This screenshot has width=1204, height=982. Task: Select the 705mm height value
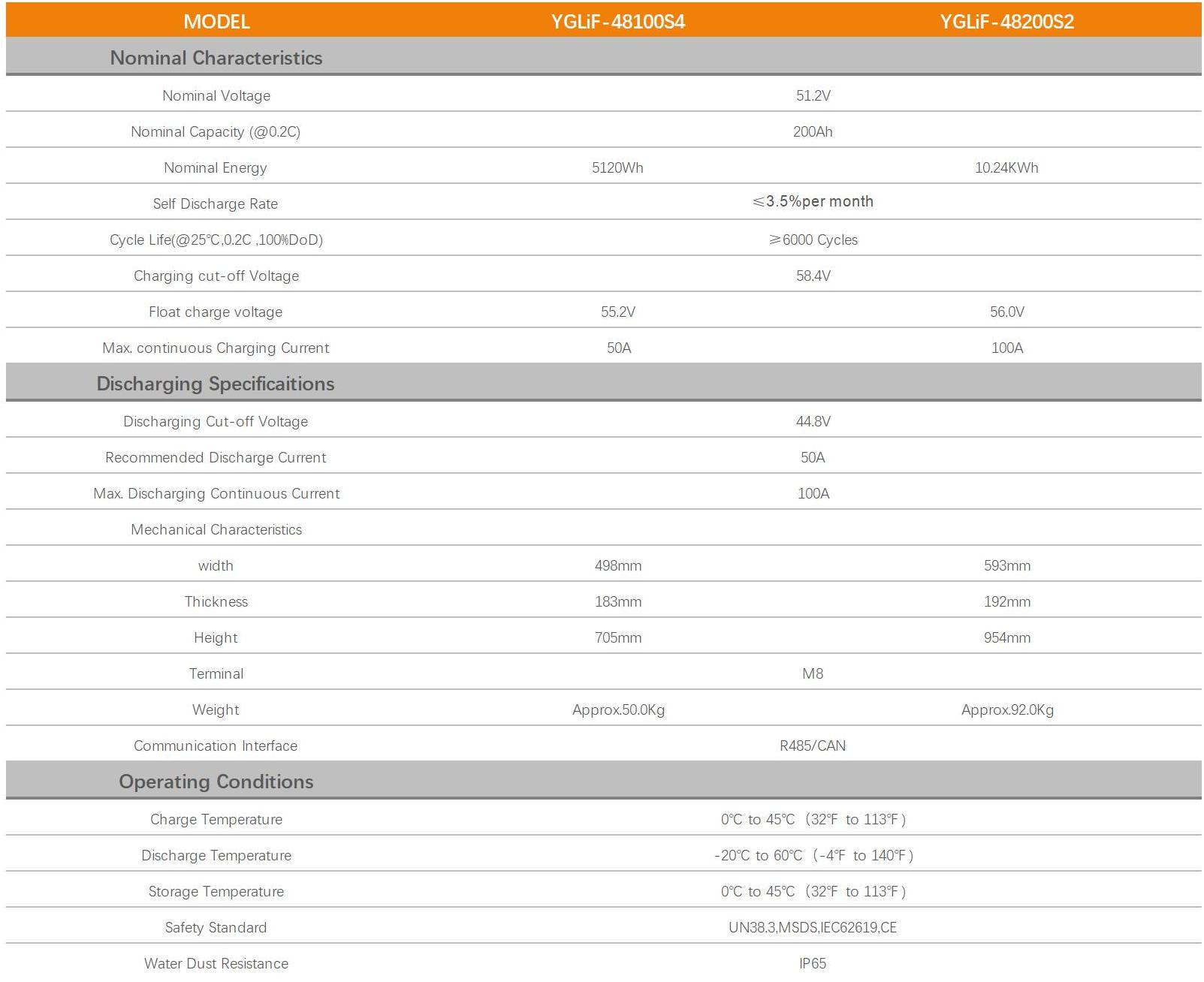pyautogui.click(x=618, y=637)
